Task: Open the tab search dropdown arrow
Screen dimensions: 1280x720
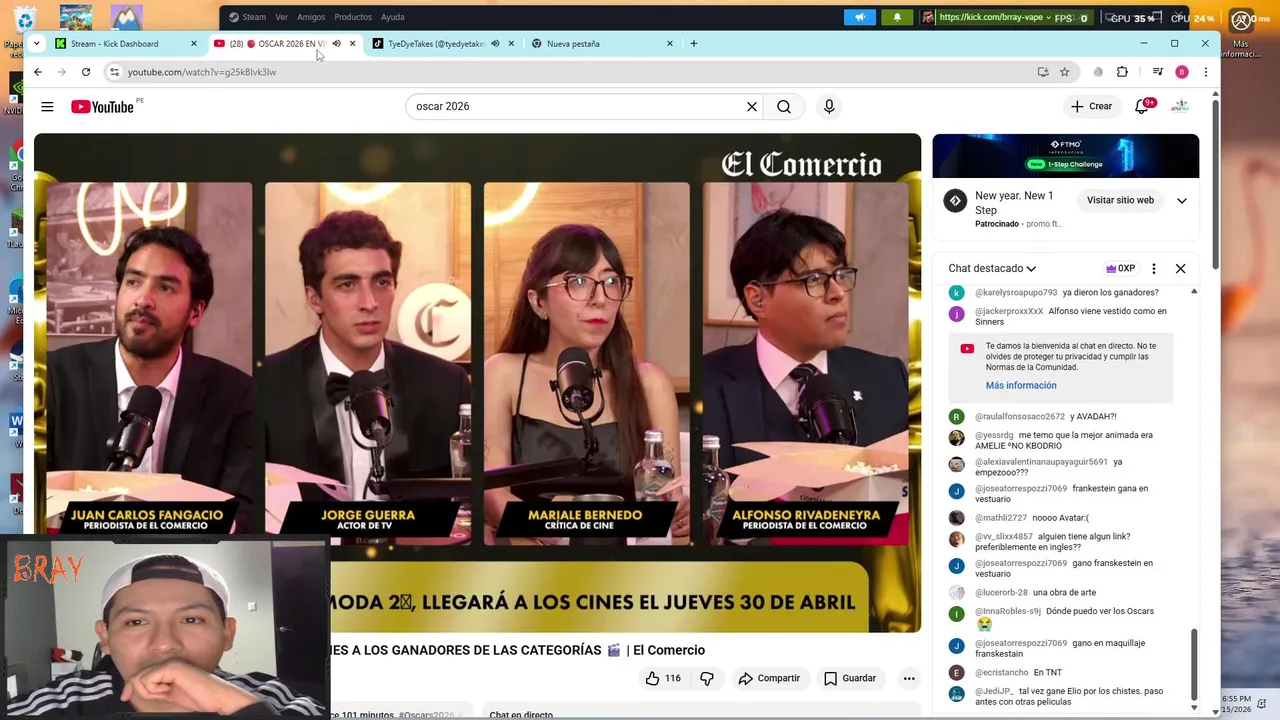Action: (x=36, y=44)
